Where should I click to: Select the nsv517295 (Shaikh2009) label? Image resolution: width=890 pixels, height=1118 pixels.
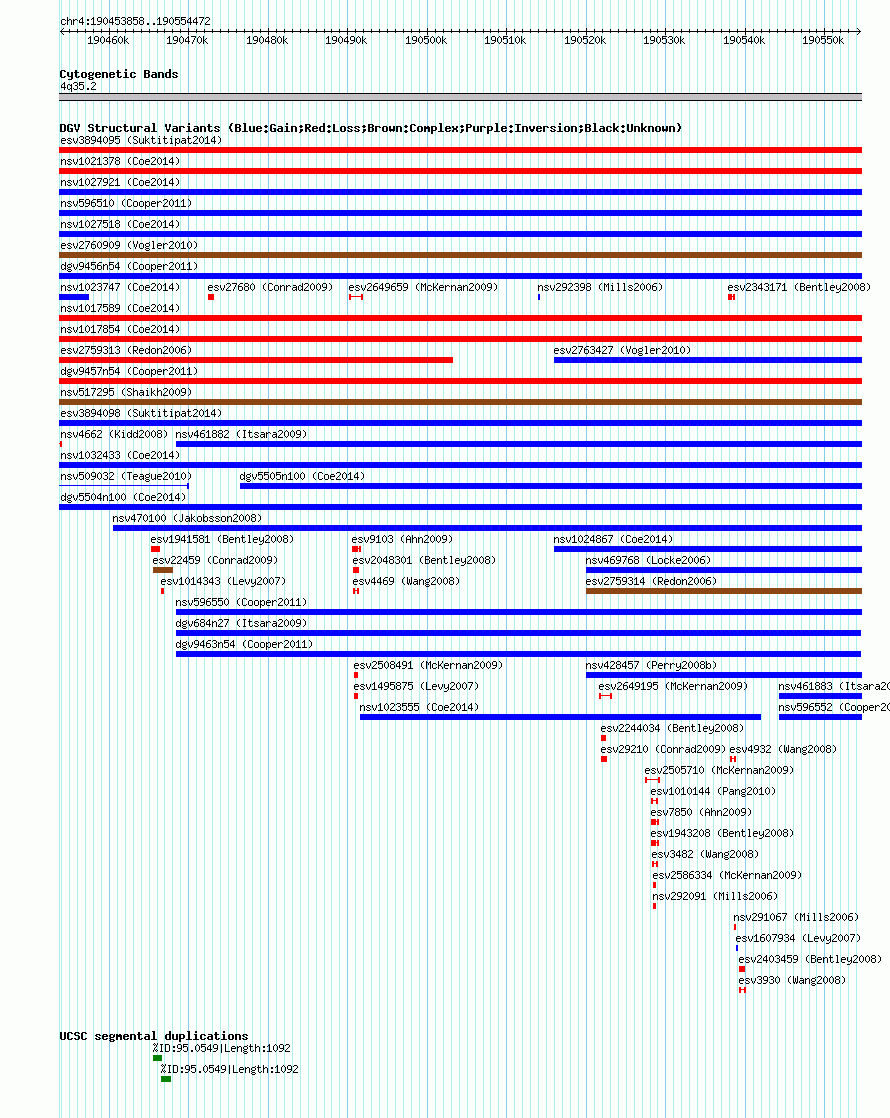126,392
